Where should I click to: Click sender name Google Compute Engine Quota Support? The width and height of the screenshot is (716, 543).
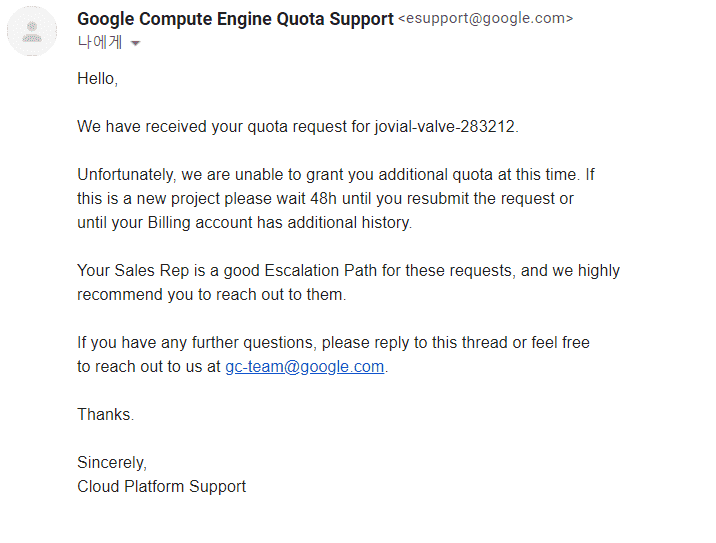[x=235, y=18]
